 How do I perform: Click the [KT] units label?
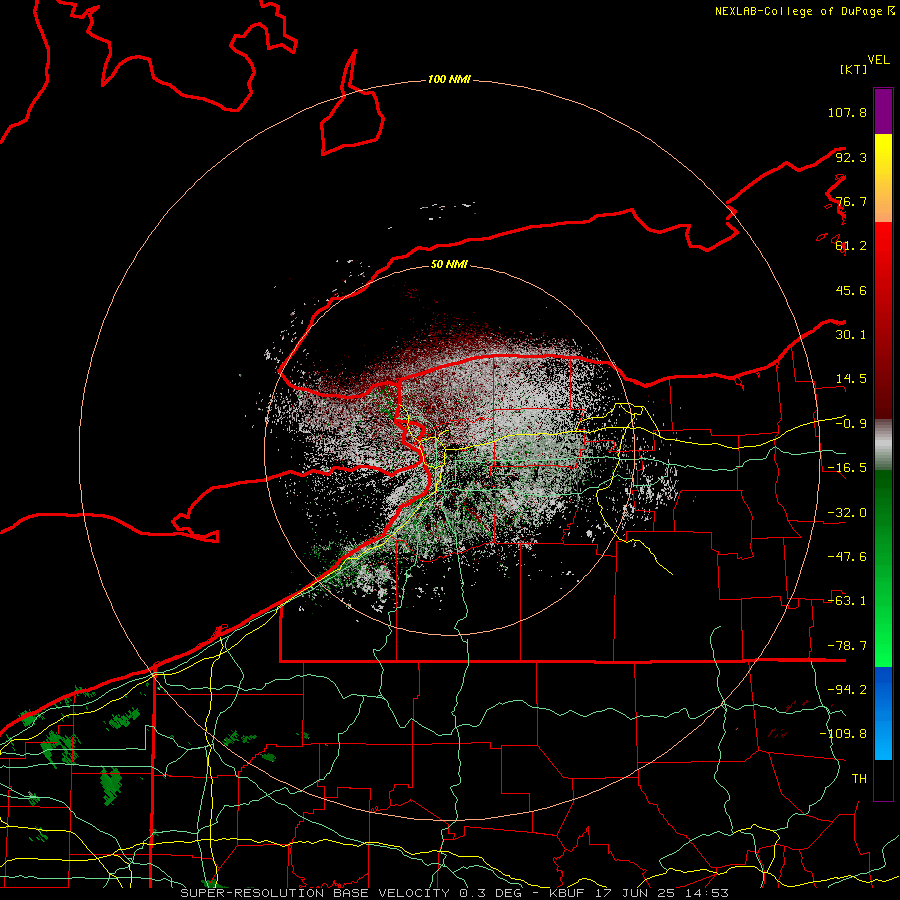pyautogui.click(x=853, y=69)
